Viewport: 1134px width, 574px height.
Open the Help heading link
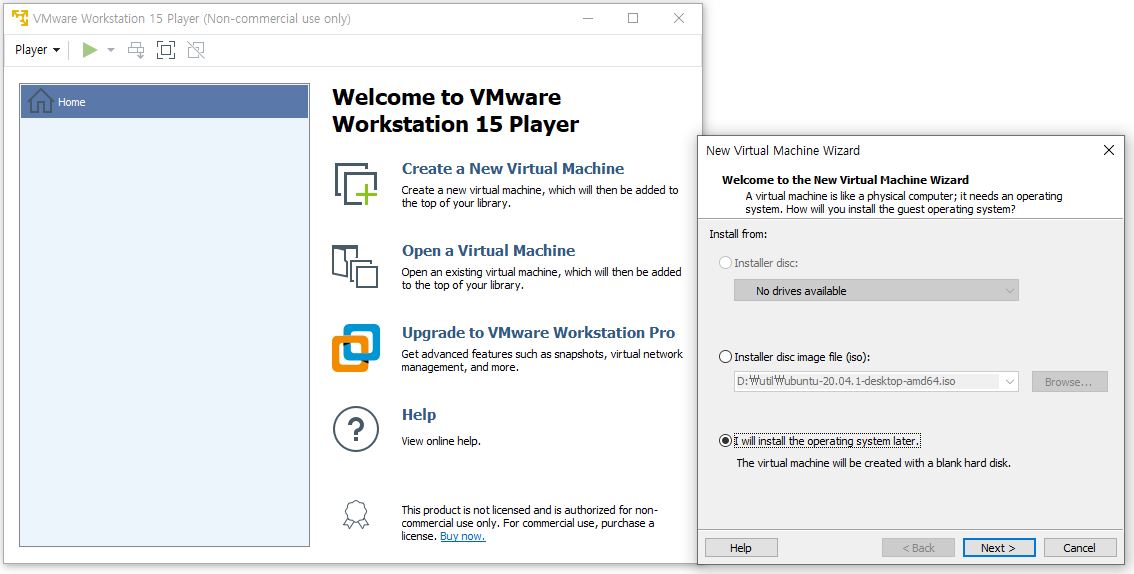(x=419, y=415)
